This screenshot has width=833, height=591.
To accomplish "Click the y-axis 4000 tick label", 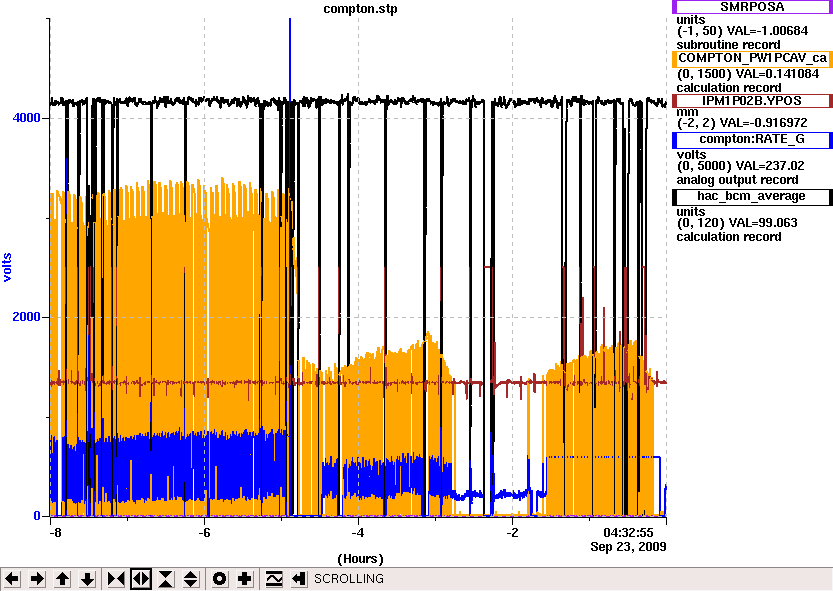I will pos(27,117).
